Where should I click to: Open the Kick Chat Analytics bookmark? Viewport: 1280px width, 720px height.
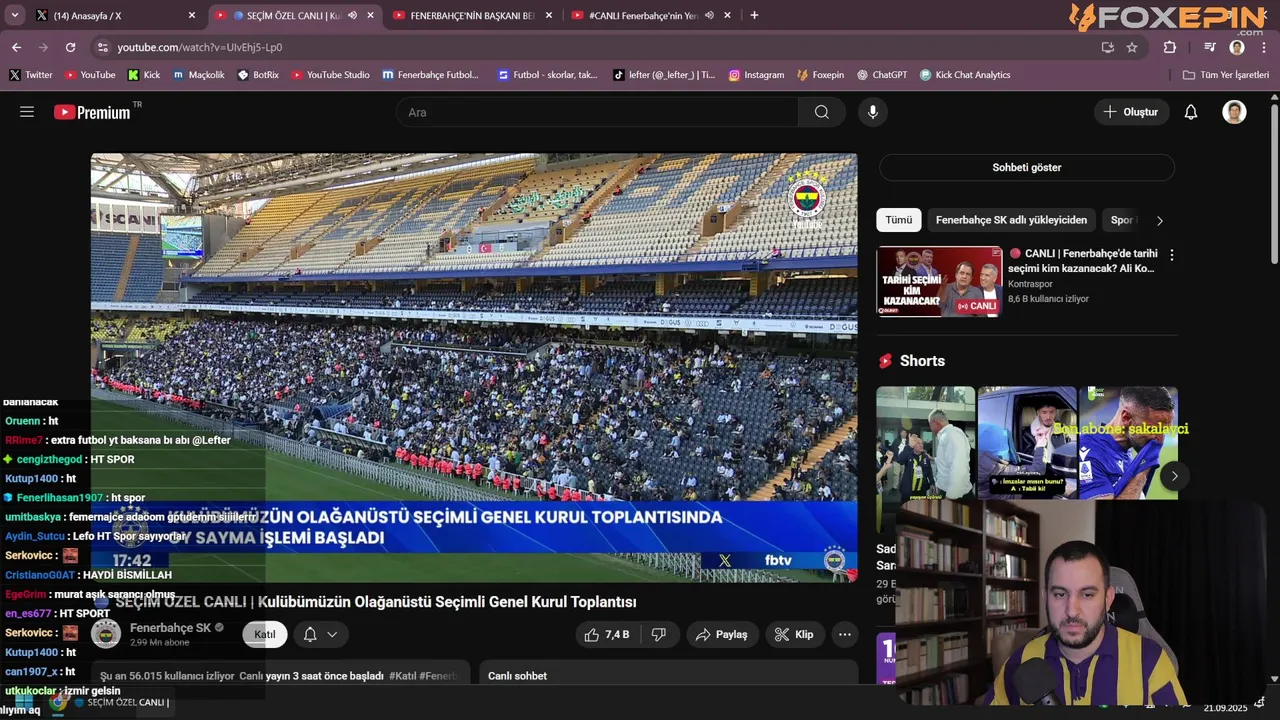(x=965, y=75)
